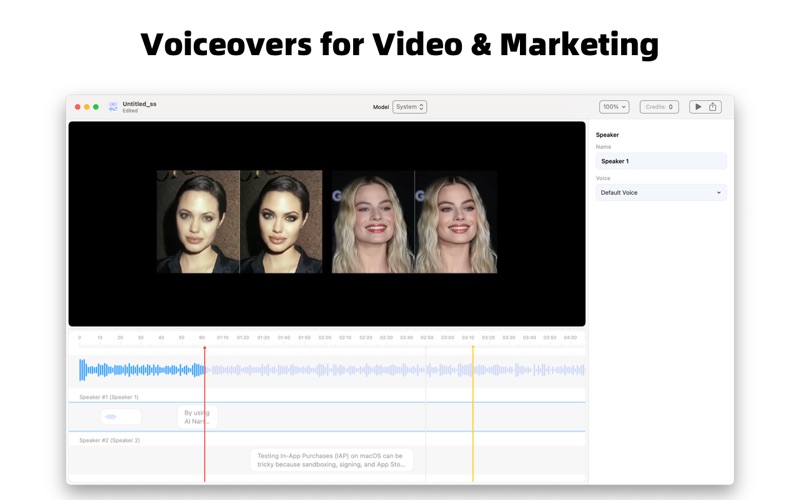Image resolution: width=800 pixels, height=500 pixels.
Task: Select the "Testing In-App Purchases" clip
Action: pos(331,460)
